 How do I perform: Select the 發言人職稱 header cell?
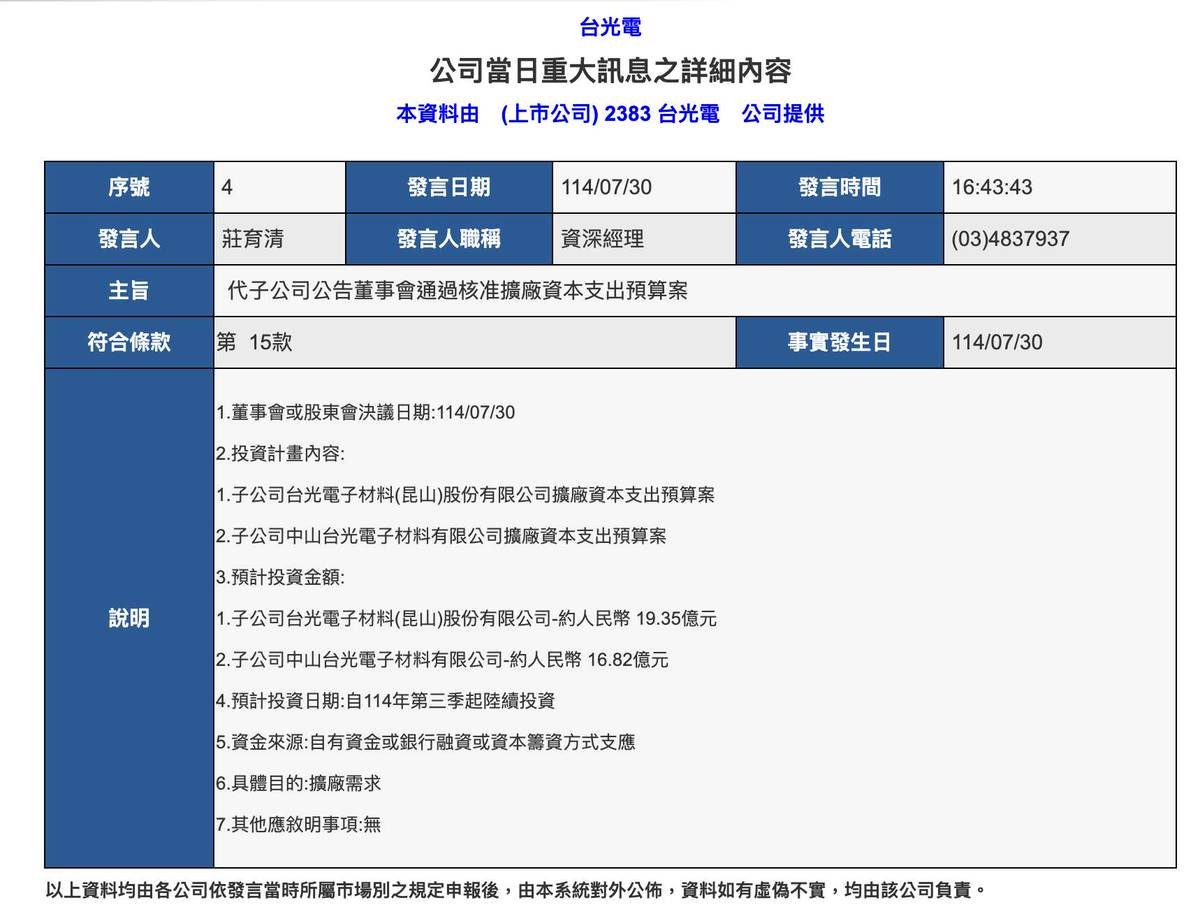point(450,239)
